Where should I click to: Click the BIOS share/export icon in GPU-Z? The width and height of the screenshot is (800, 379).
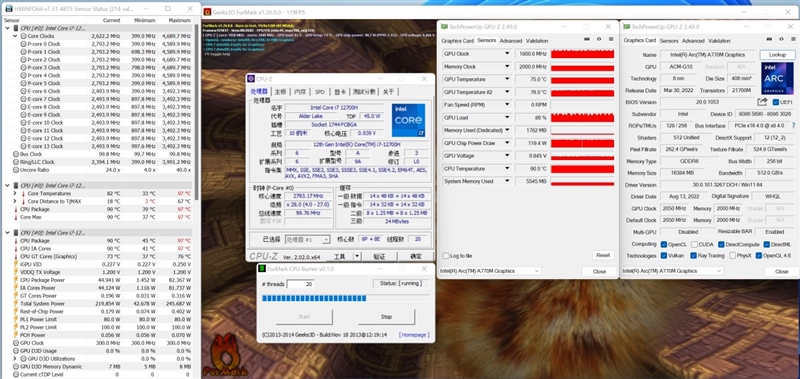(x=762, y=102)
